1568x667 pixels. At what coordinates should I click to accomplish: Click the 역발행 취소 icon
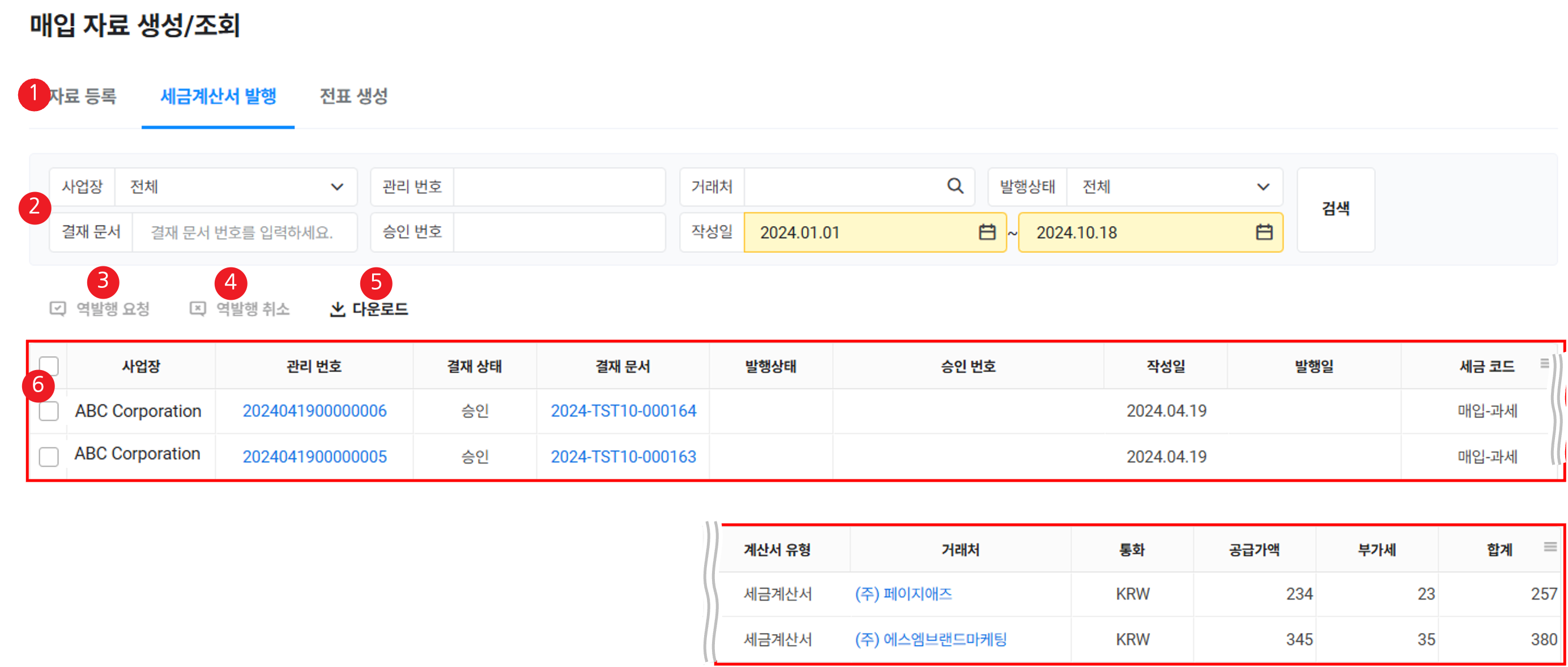pyautogui.click(x=198, y=309)
